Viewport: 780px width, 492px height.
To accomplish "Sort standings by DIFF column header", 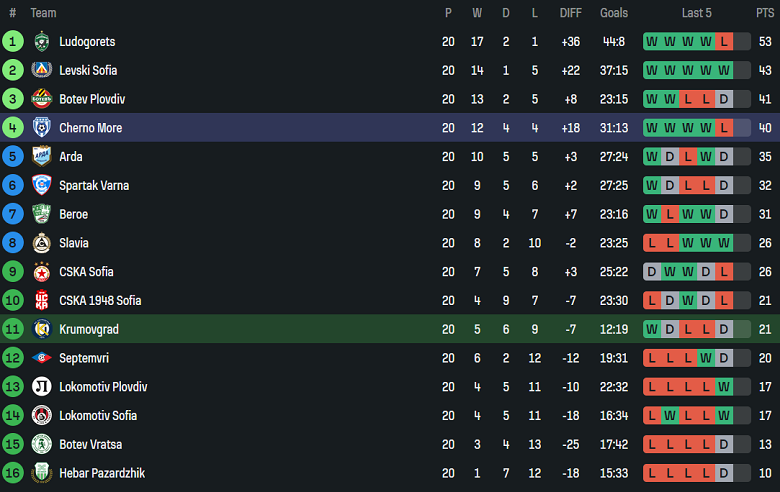I will point(571,13).
